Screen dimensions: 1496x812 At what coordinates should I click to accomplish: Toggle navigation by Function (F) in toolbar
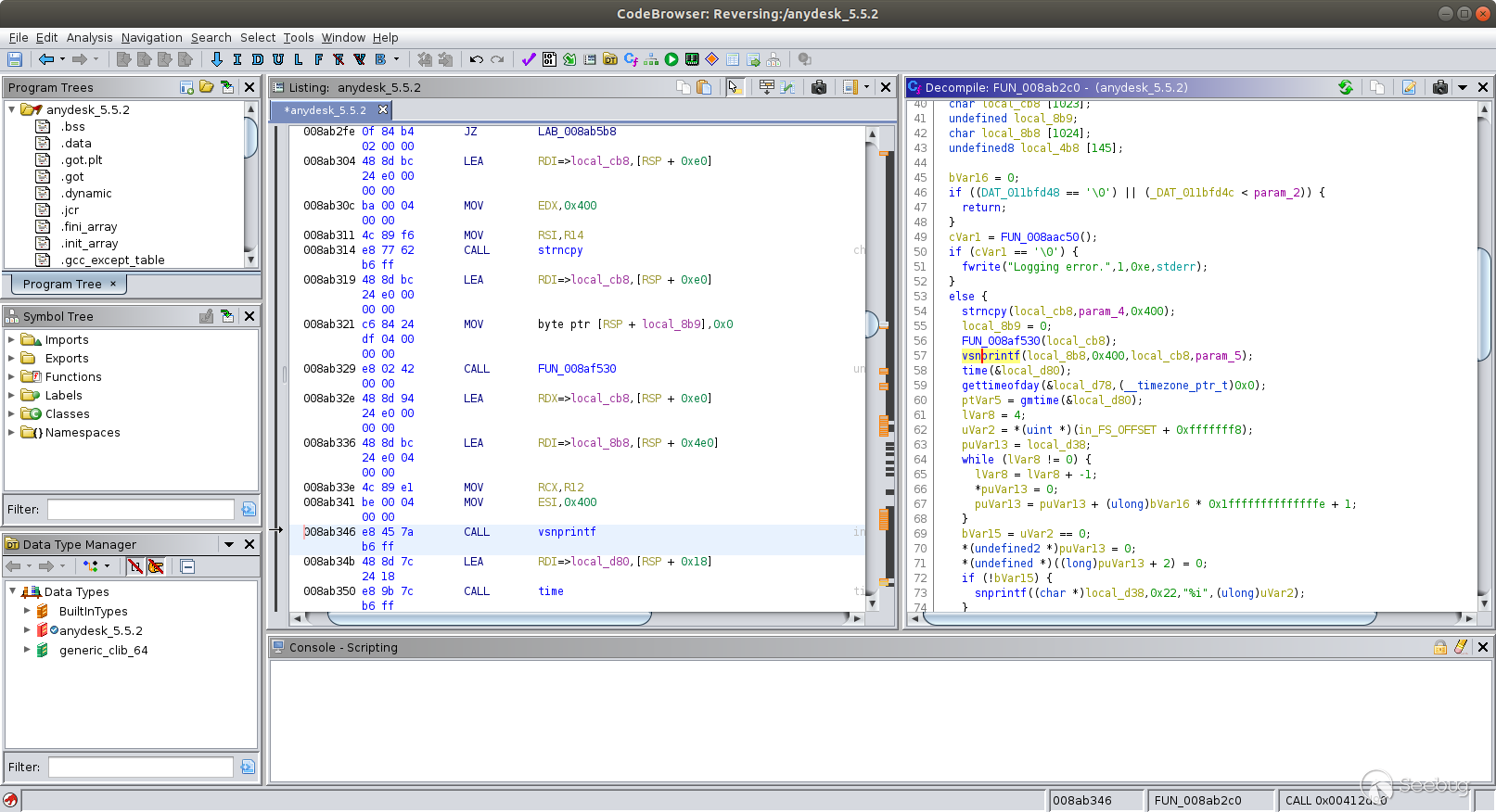pyautogui.click(x=319, y=59)
